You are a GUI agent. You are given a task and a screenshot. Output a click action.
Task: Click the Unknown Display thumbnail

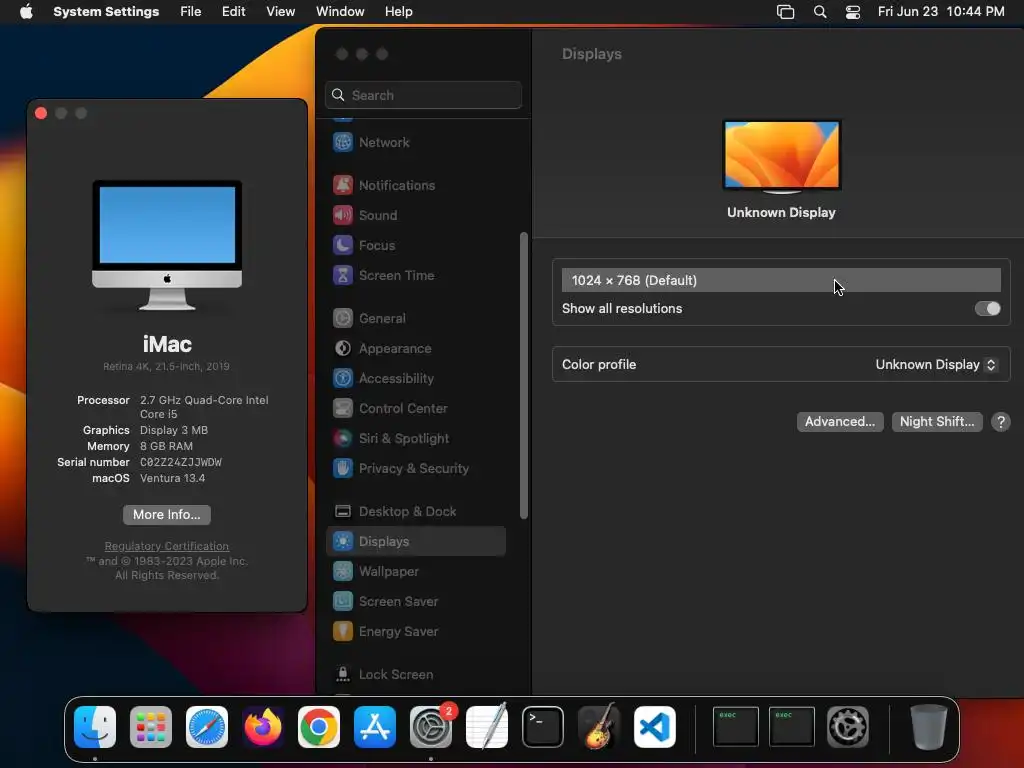point(781,155)
